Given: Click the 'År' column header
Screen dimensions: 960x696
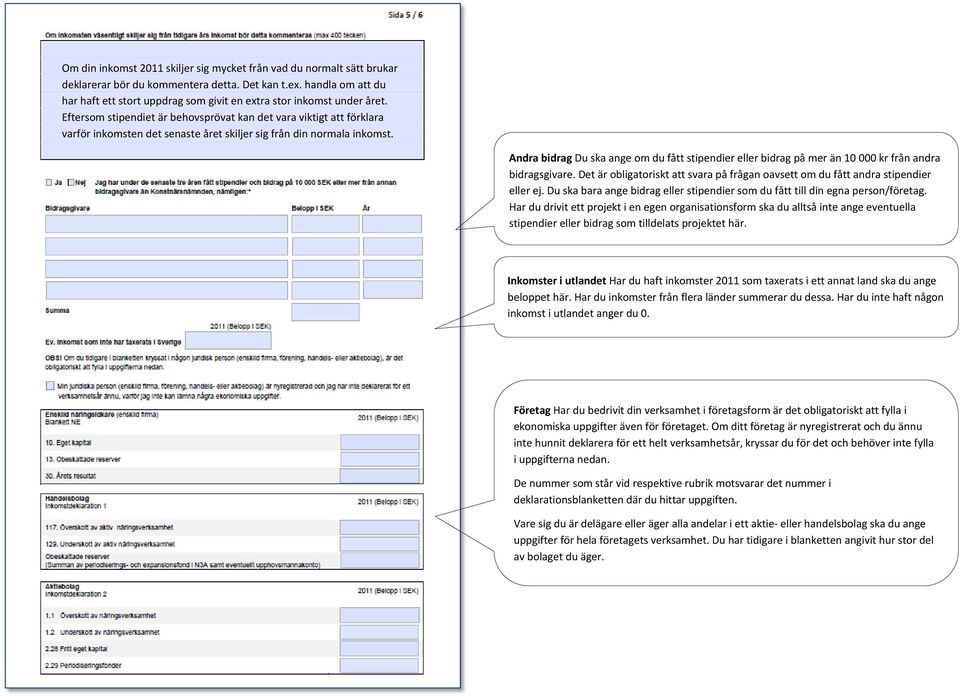Looking at the screenshot, I should click(x=366, y=208).
